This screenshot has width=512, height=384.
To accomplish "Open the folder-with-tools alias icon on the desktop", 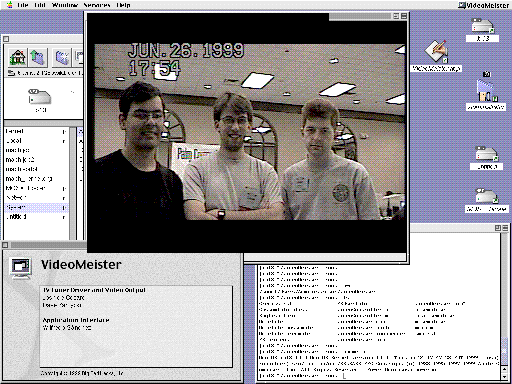I will tap(486, 90).
